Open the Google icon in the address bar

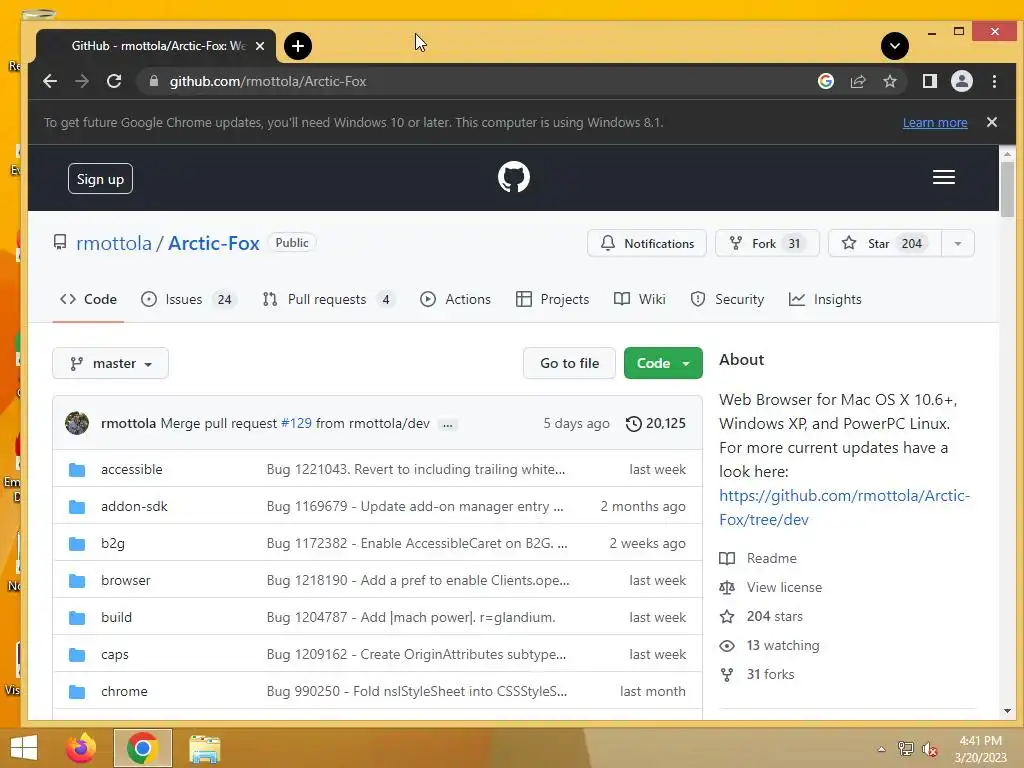[x=825, y=81]
